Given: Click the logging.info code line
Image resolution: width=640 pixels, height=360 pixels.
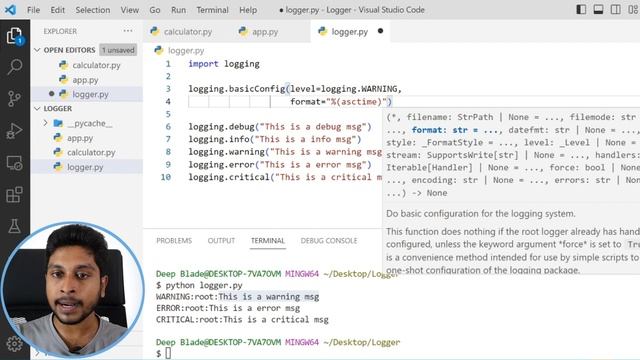Looking at the screenshot, I should pyautogui.click(x=275, y=140).
